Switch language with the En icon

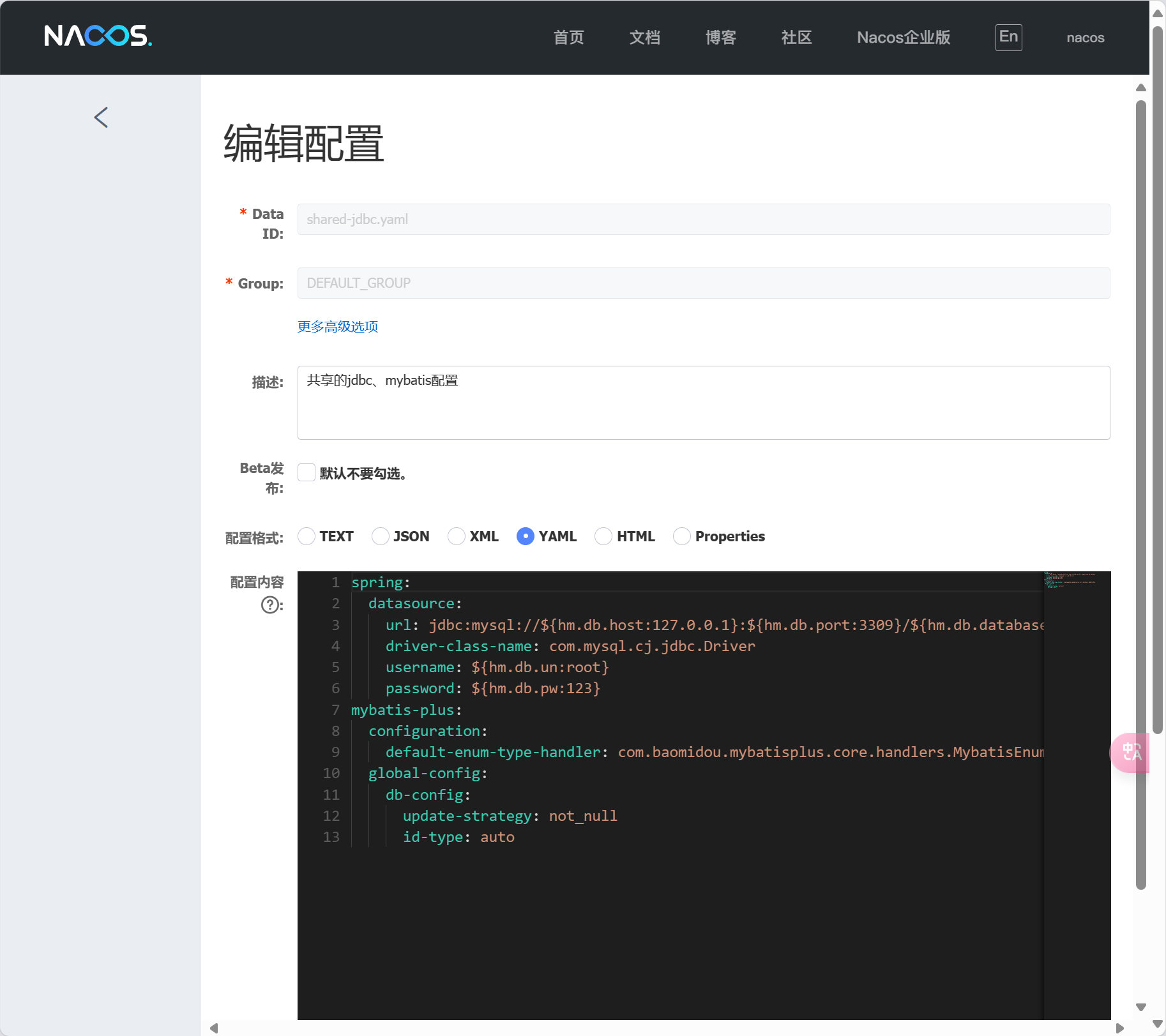(x=1008, y=37)
